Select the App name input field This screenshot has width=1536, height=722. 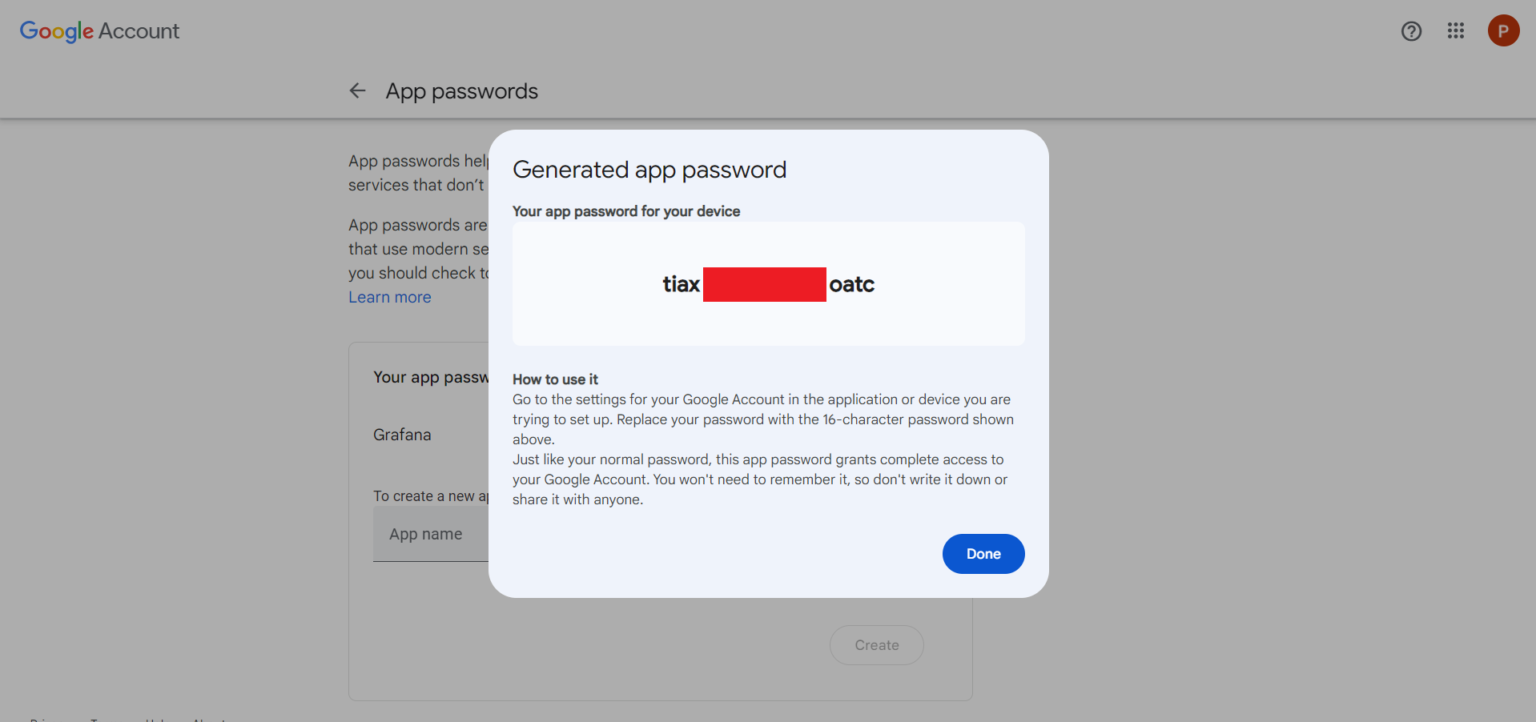coord(430,534)
